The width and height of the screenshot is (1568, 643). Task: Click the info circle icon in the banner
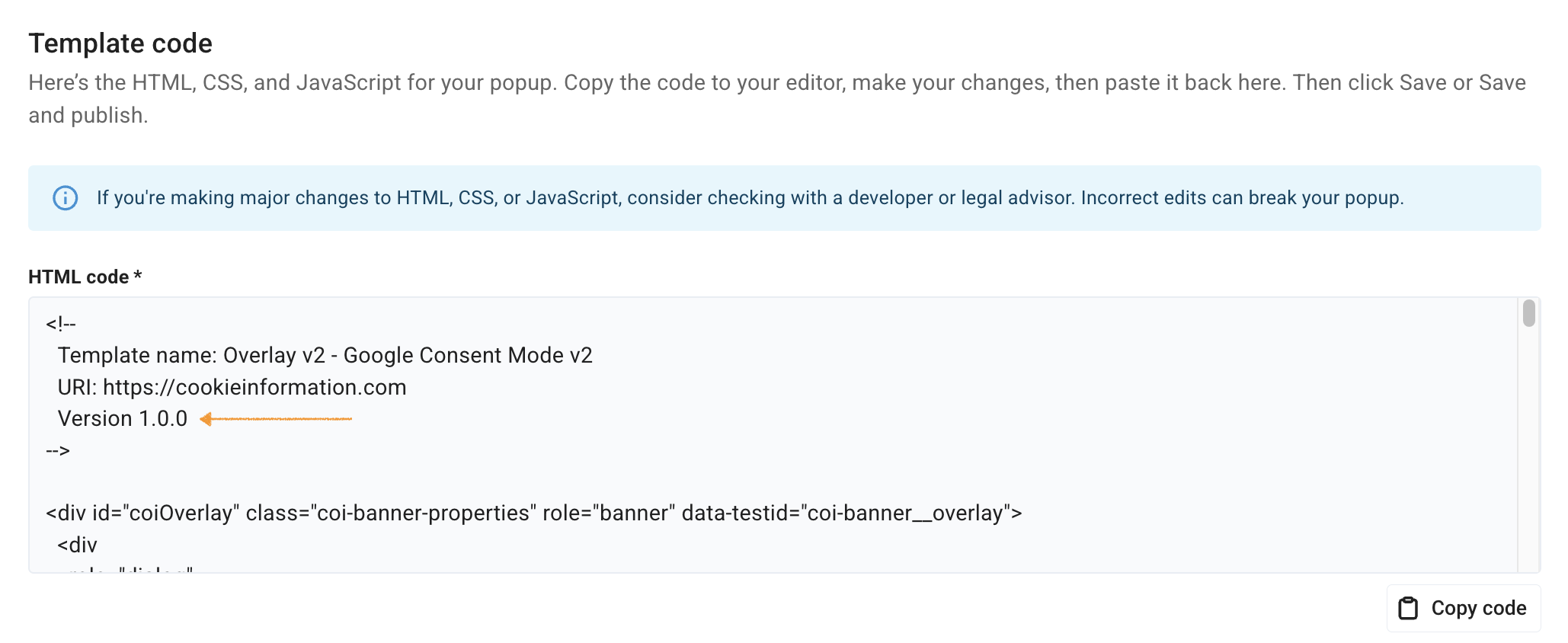point(66,198)
